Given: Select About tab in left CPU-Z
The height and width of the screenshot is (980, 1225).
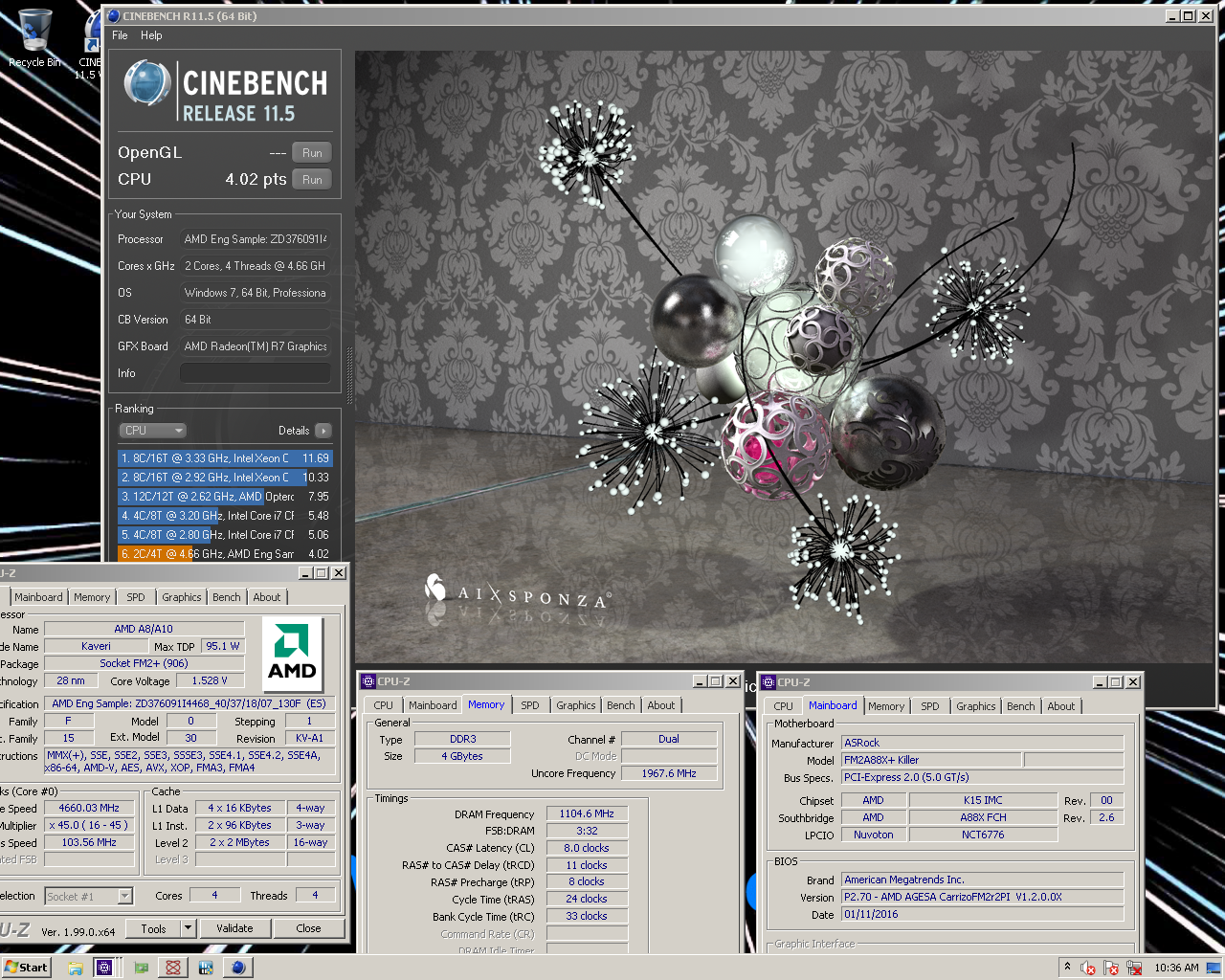Looking at the screenshot, I should [267, 597].
